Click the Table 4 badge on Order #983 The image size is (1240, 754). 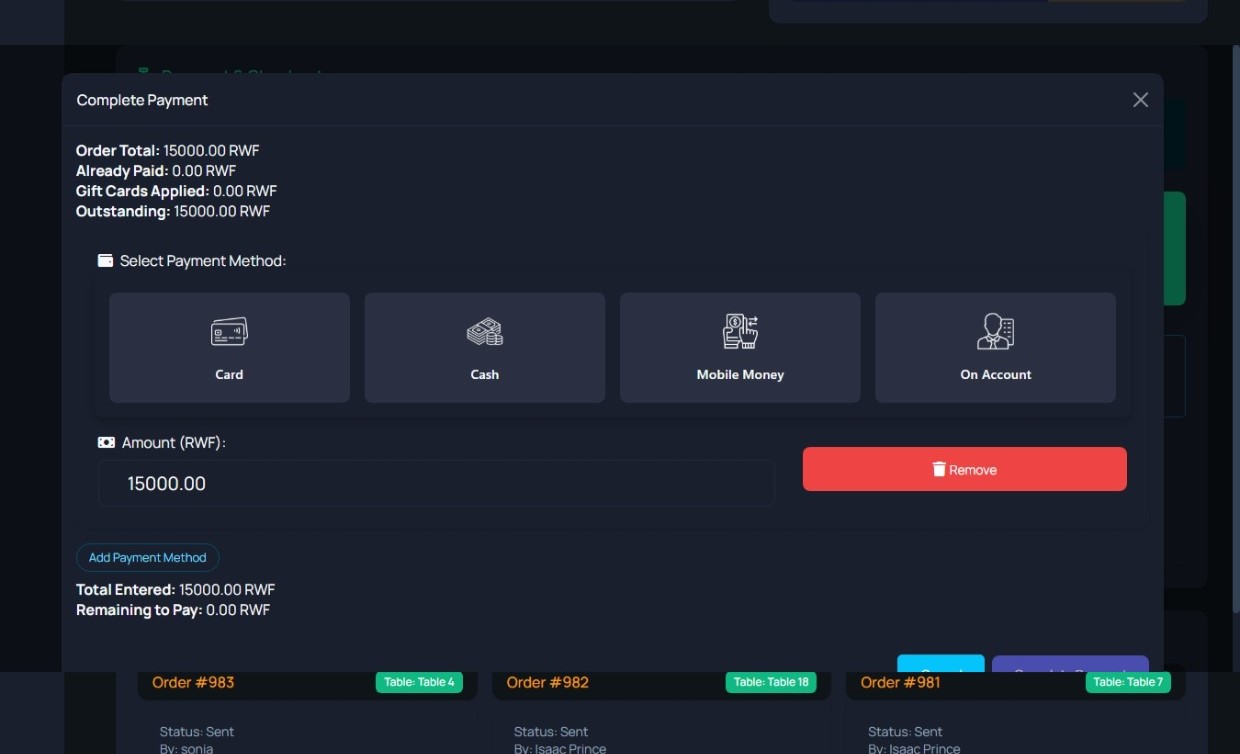[420, 682]
